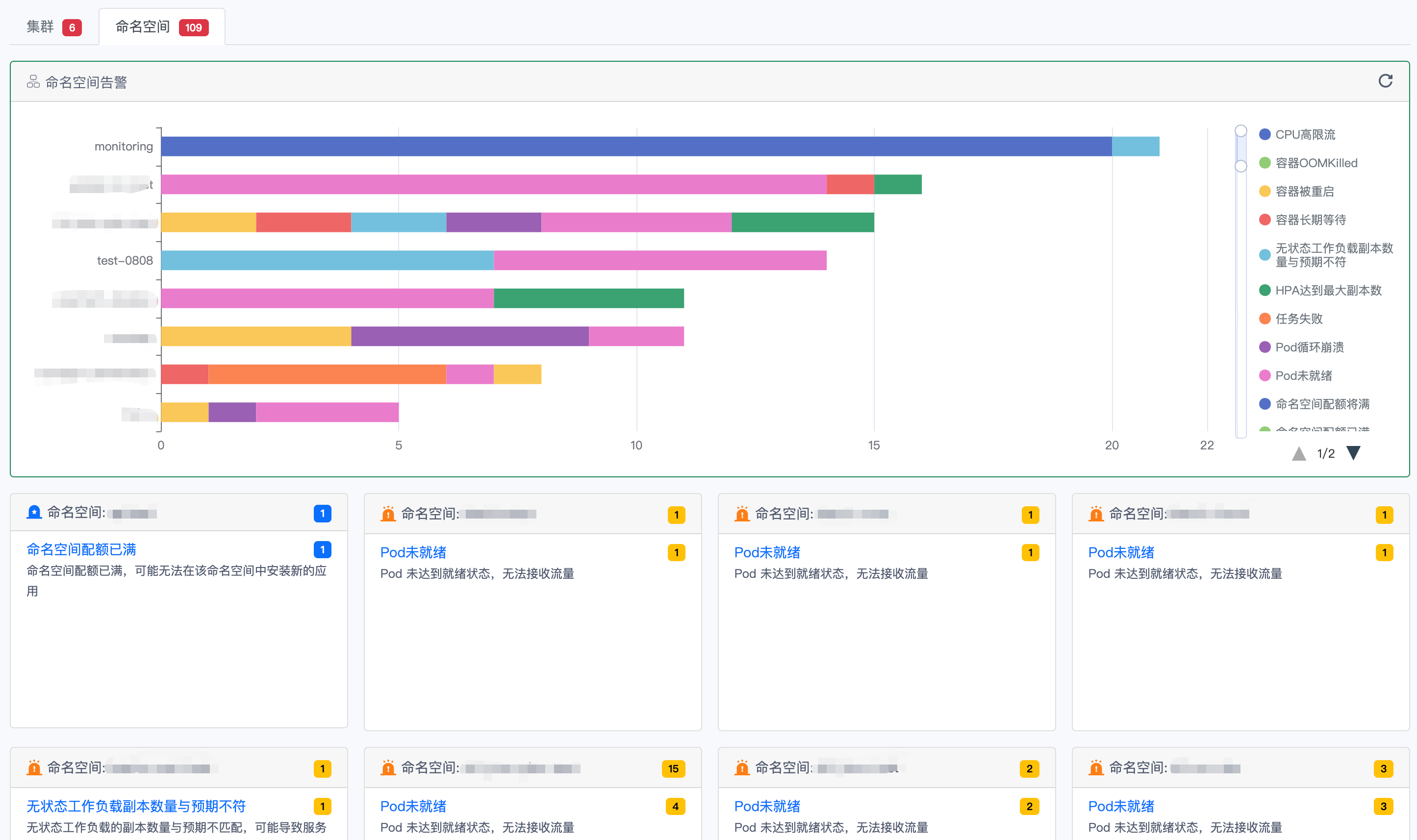The width and height of the screenshot is (1417, 840).
Task: Open 无状态工作负载副本数量与预期不符 alert link
Action: pos(136,806)
